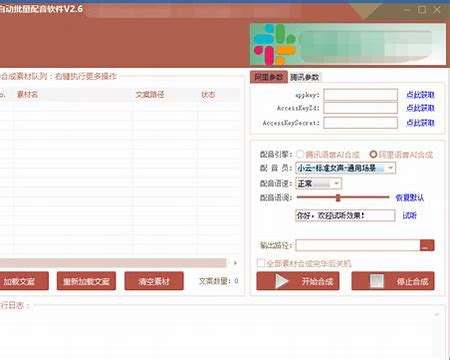Viewport: 450px width, 360px height.
Task: Click the 试听 preview link
Action: (409, 215)
